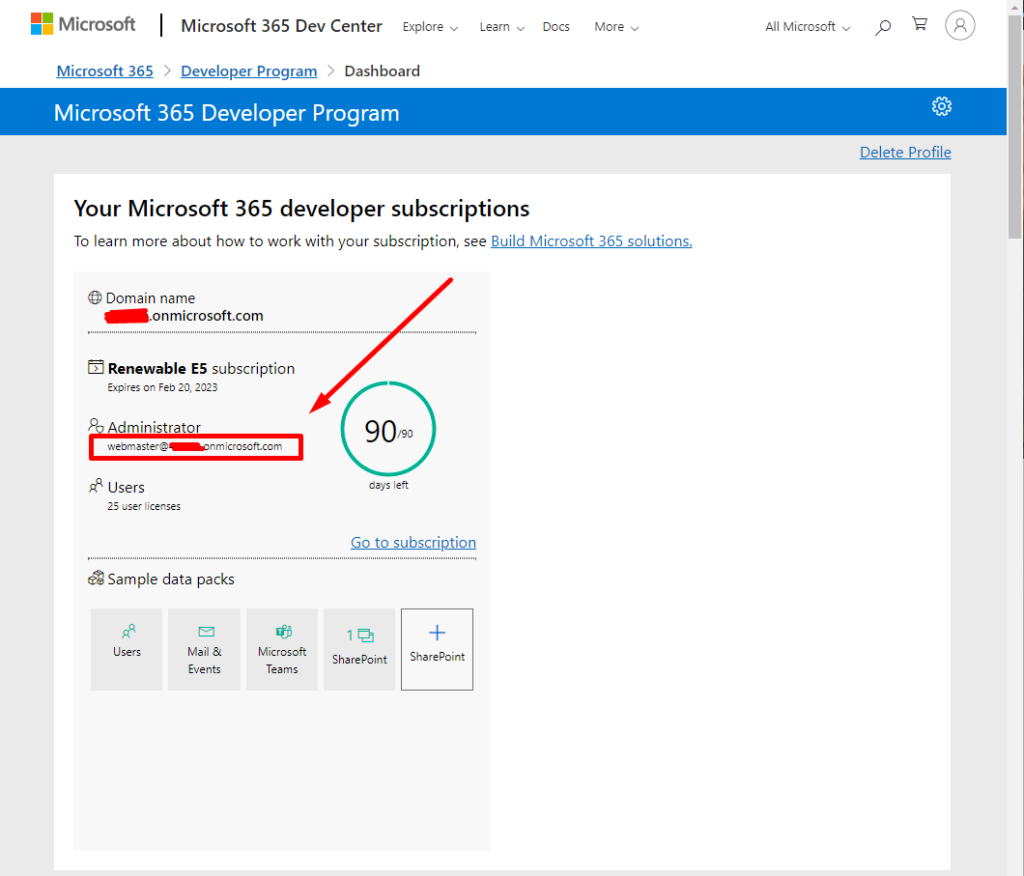The height and width of the screenshot is (876, 1024).
Task: Click the Dashboard breadcrumb text
Action: coord(382,71)
